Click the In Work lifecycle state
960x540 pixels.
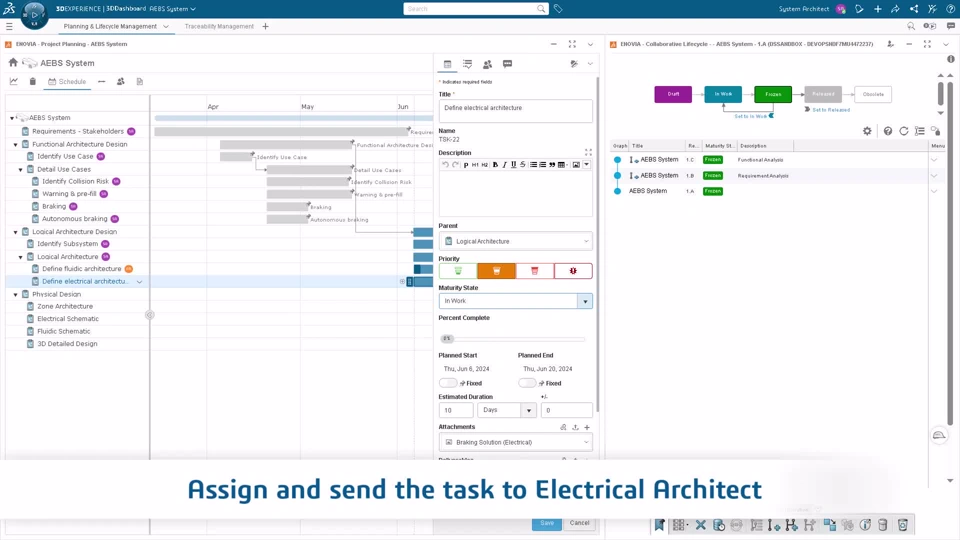coord(723,94)
